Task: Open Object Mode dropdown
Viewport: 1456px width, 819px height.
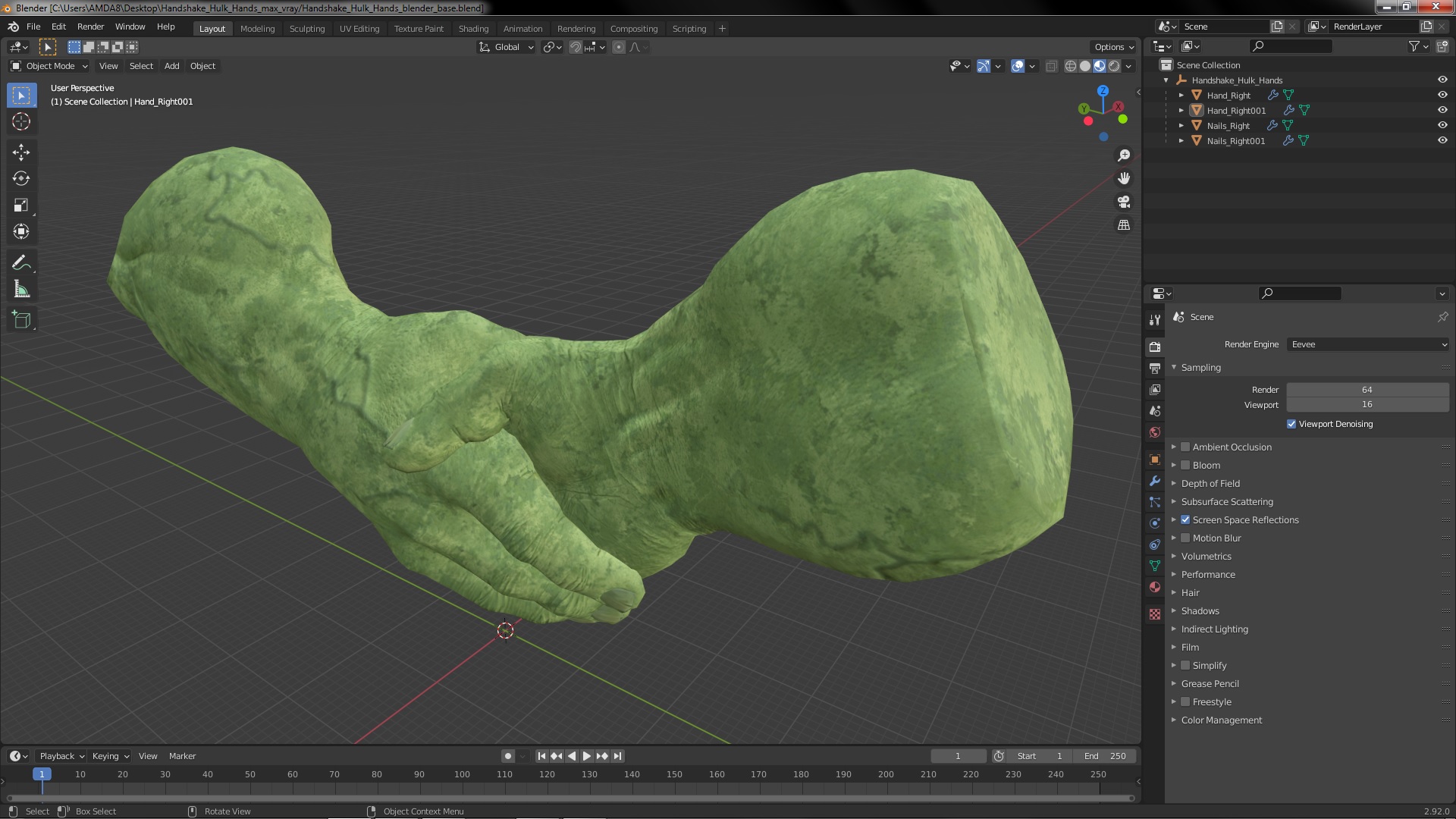Action: 49,66
